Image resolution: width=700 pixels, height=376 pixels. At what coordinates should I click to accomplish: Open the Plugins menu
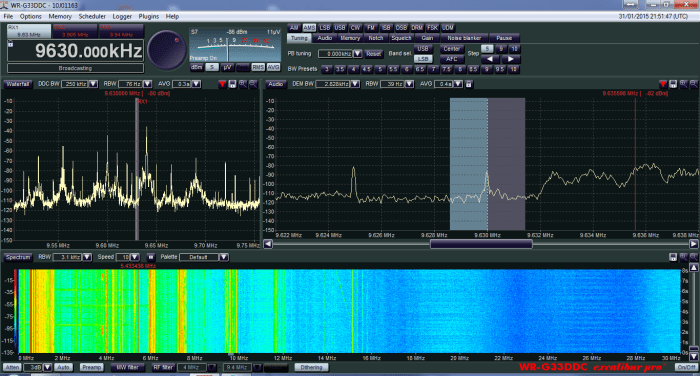tap(149, 17)
